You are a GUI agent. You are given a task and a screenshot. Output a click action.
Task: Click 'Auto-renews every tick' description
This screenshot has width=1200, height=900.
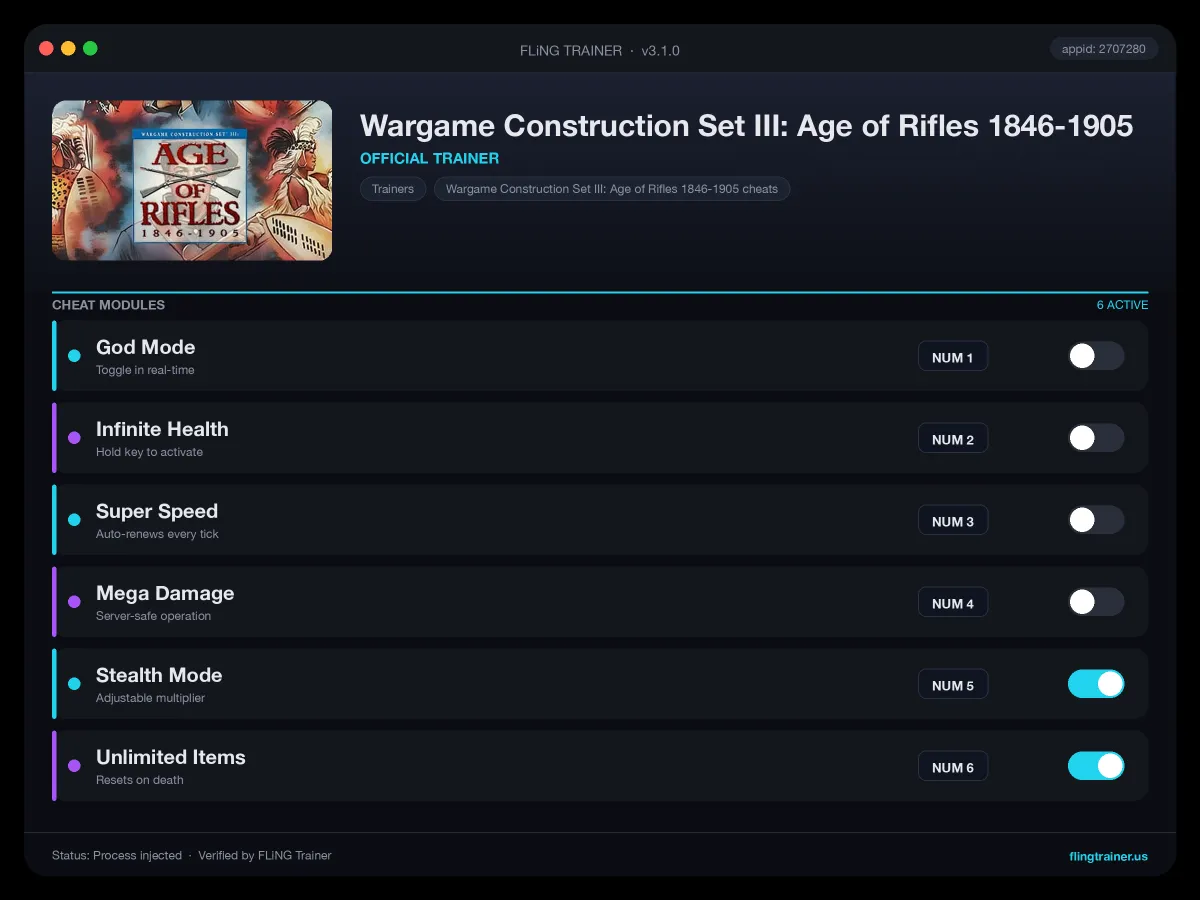coord(157,534)
